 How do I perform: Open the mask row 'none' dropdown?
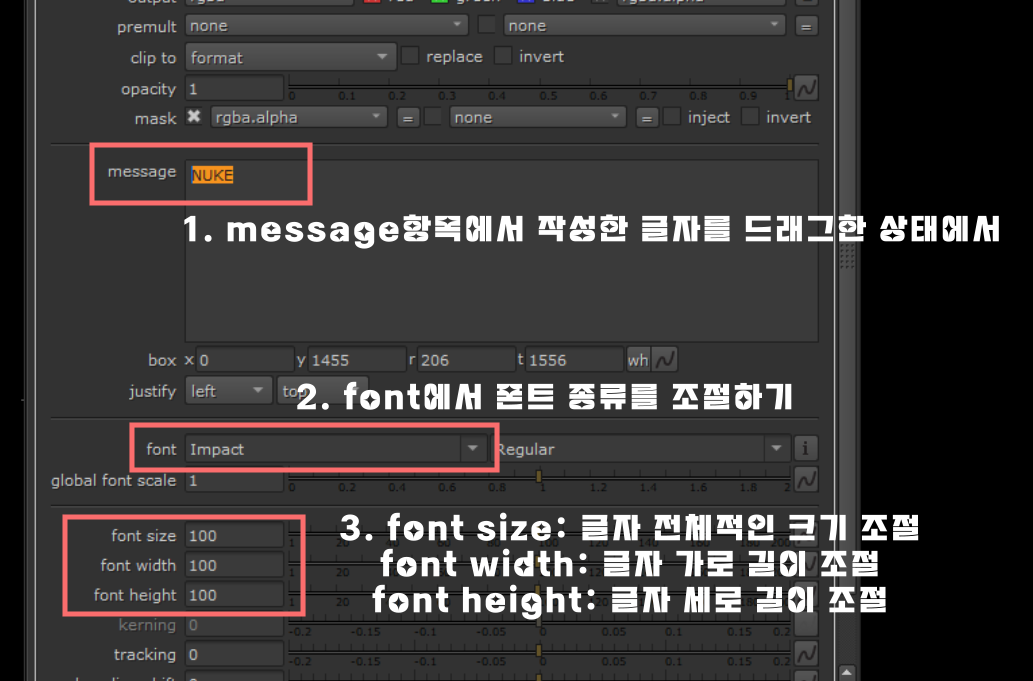click(x=538, y=117)
